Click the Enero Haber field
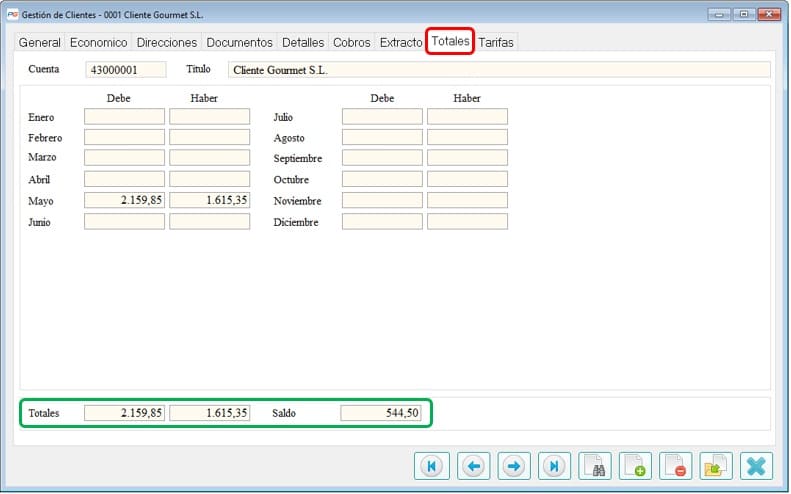 click(x=209, y=117)
